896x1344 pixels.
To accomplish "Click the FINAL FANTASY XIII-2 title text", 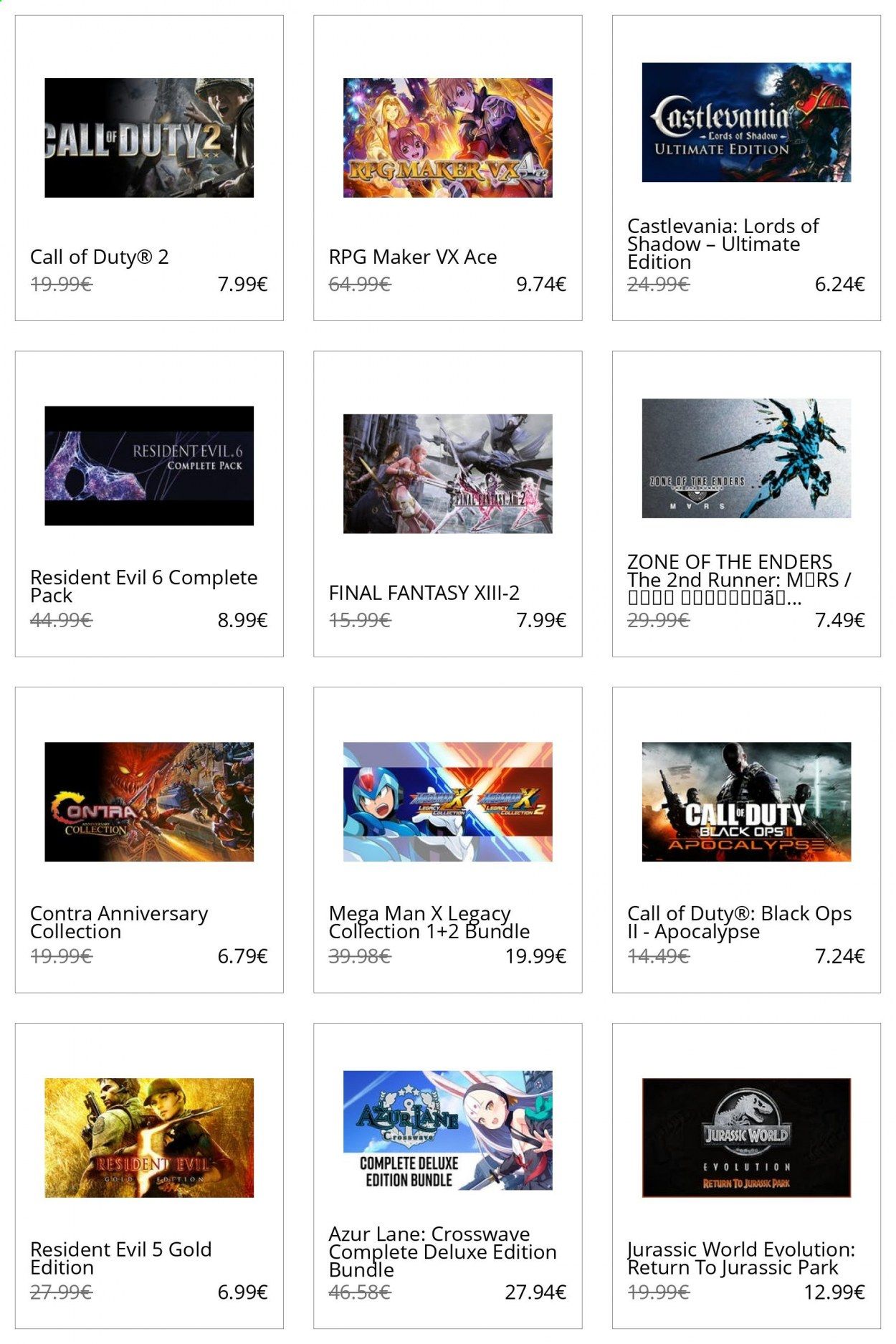I will [x=424, y=593].
